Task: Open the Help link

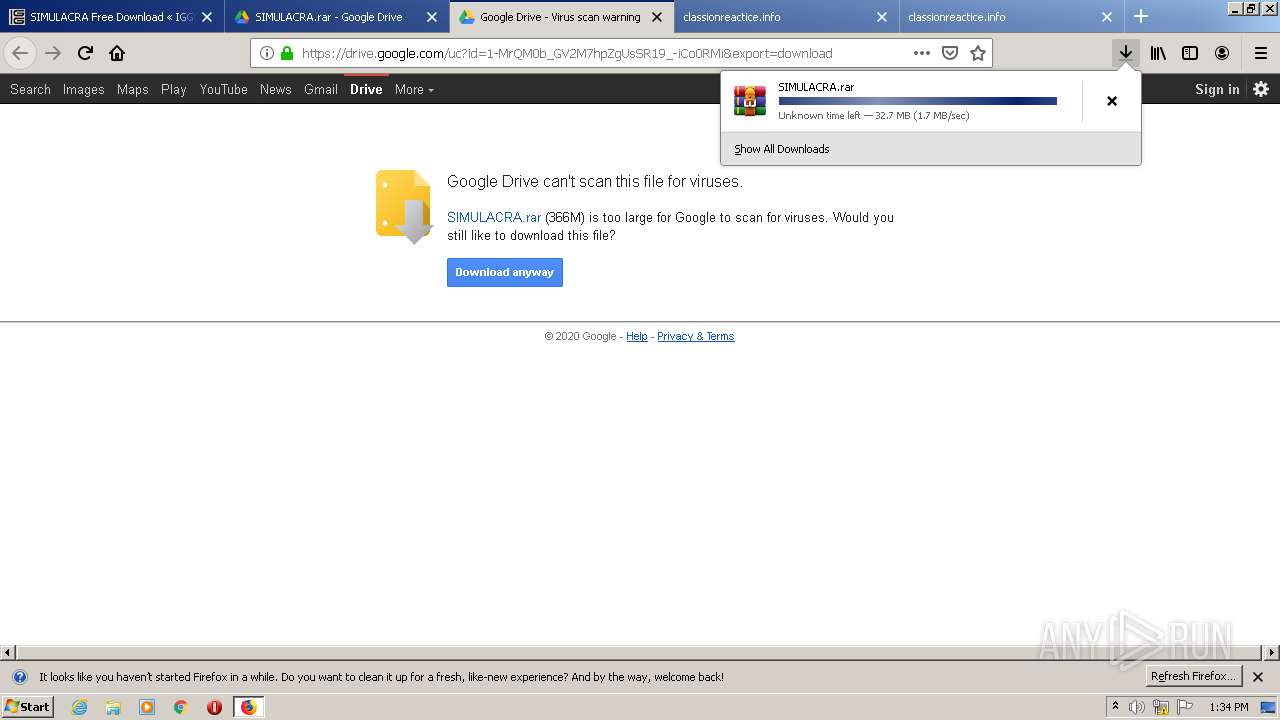Action: click(637, 336)
